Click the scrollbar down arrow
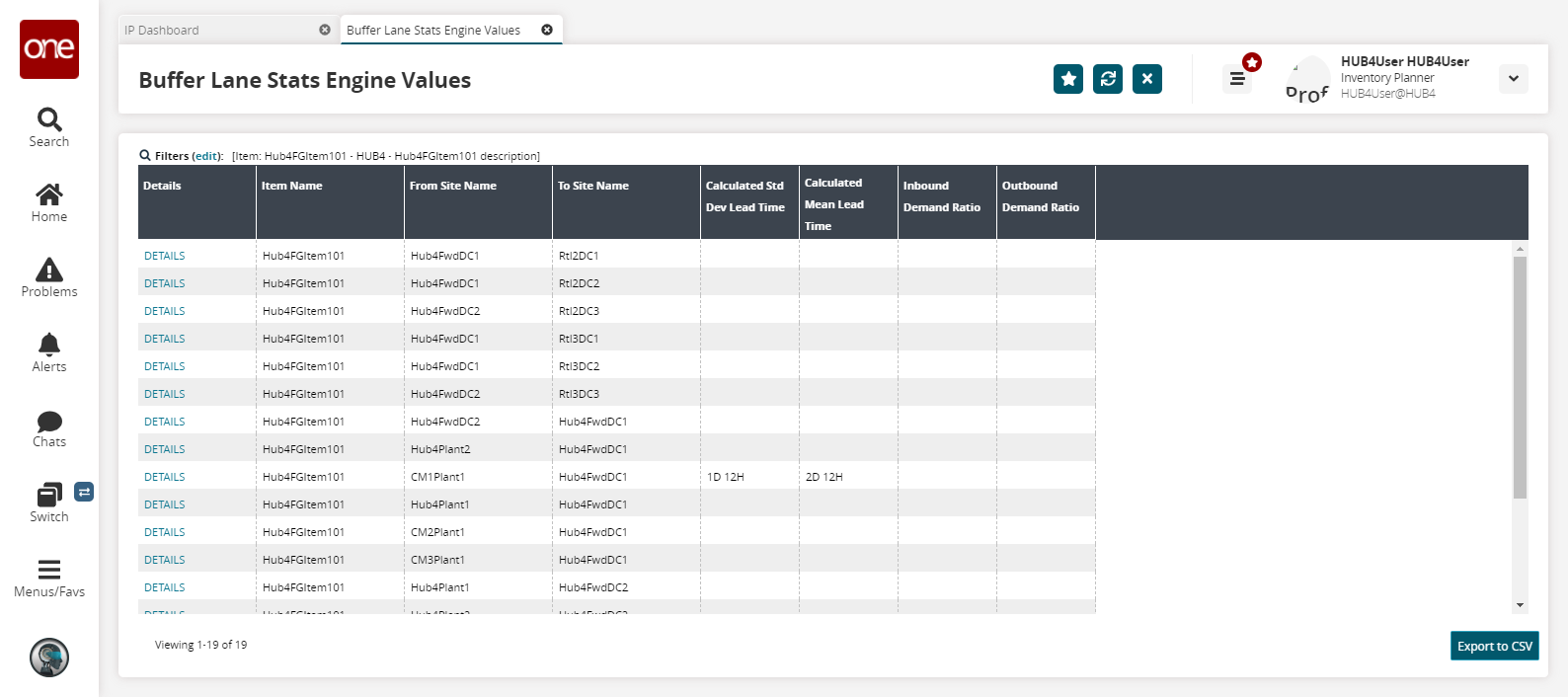Viewport: 1568px width, 697px height. coord(1520,605)
